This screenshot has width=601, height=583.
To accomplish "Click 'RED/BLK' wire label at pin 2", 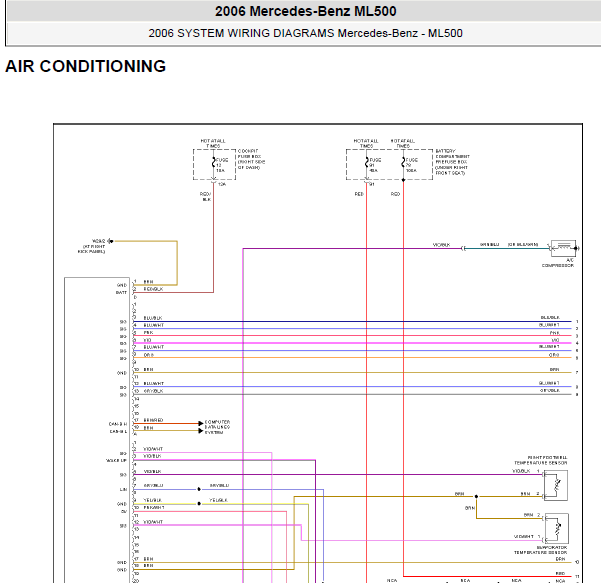I will [x=153, y=289].
